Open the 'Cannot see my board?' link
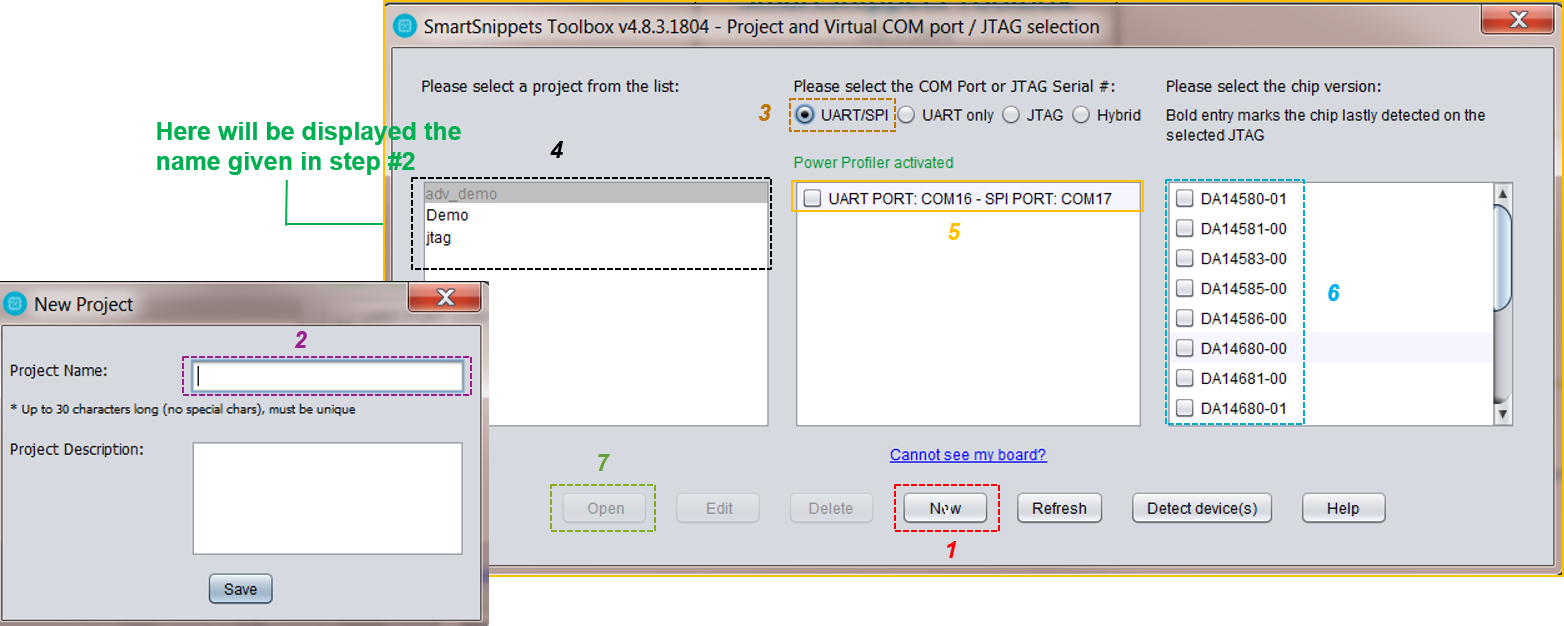1564x626 pixels. click(x=968, y=455)
